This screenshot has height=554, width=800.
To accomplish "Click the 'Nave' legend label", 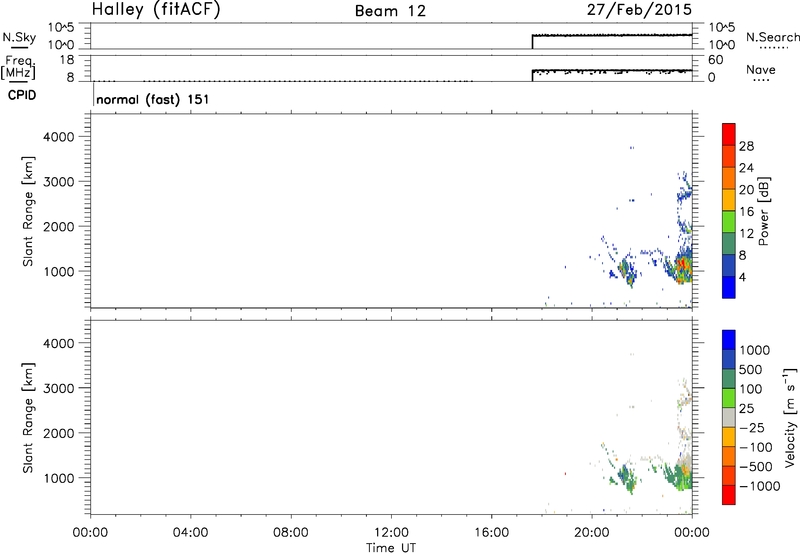I will pos(761,69).
